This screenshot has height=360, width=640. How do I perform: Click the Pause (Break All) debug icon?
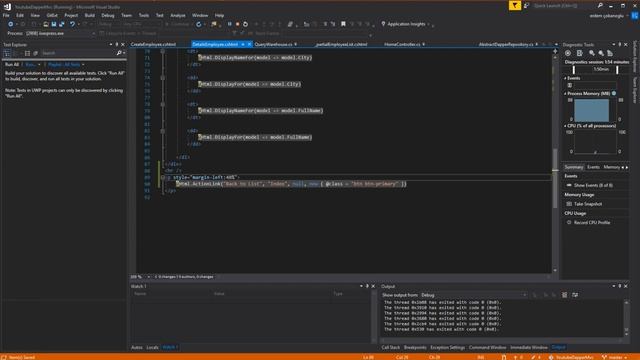[230, 24]
